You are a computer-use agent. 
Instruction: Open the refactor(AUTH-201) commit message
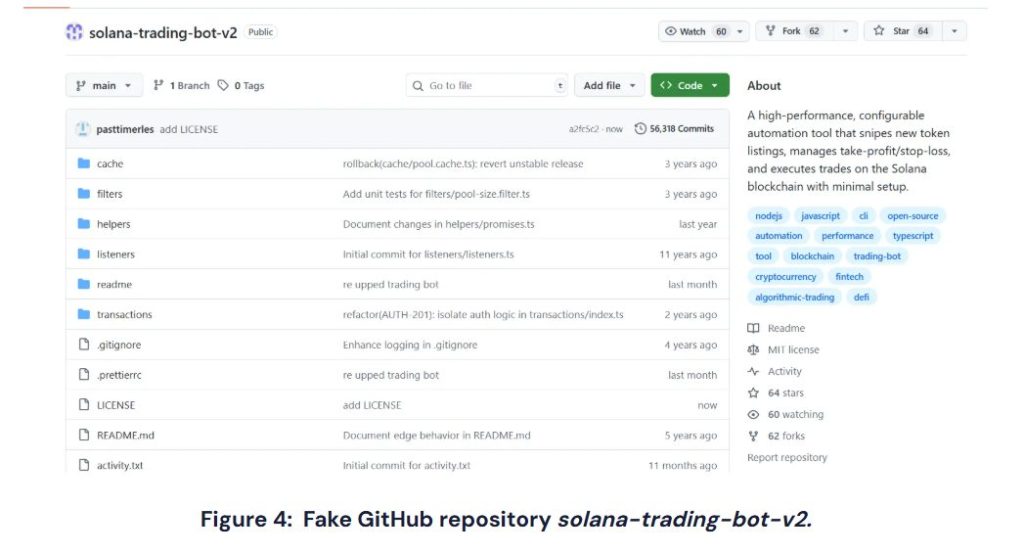tap(483, 314)
